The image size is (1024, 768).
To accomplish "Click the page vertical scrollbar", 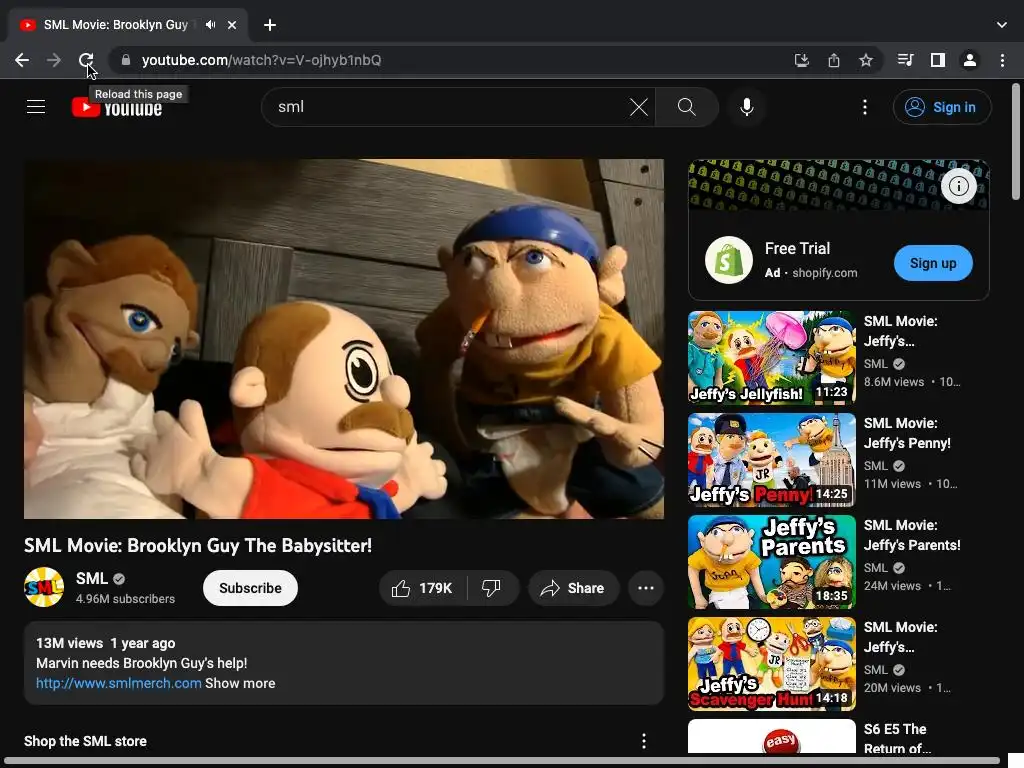I will [1016, 142].
